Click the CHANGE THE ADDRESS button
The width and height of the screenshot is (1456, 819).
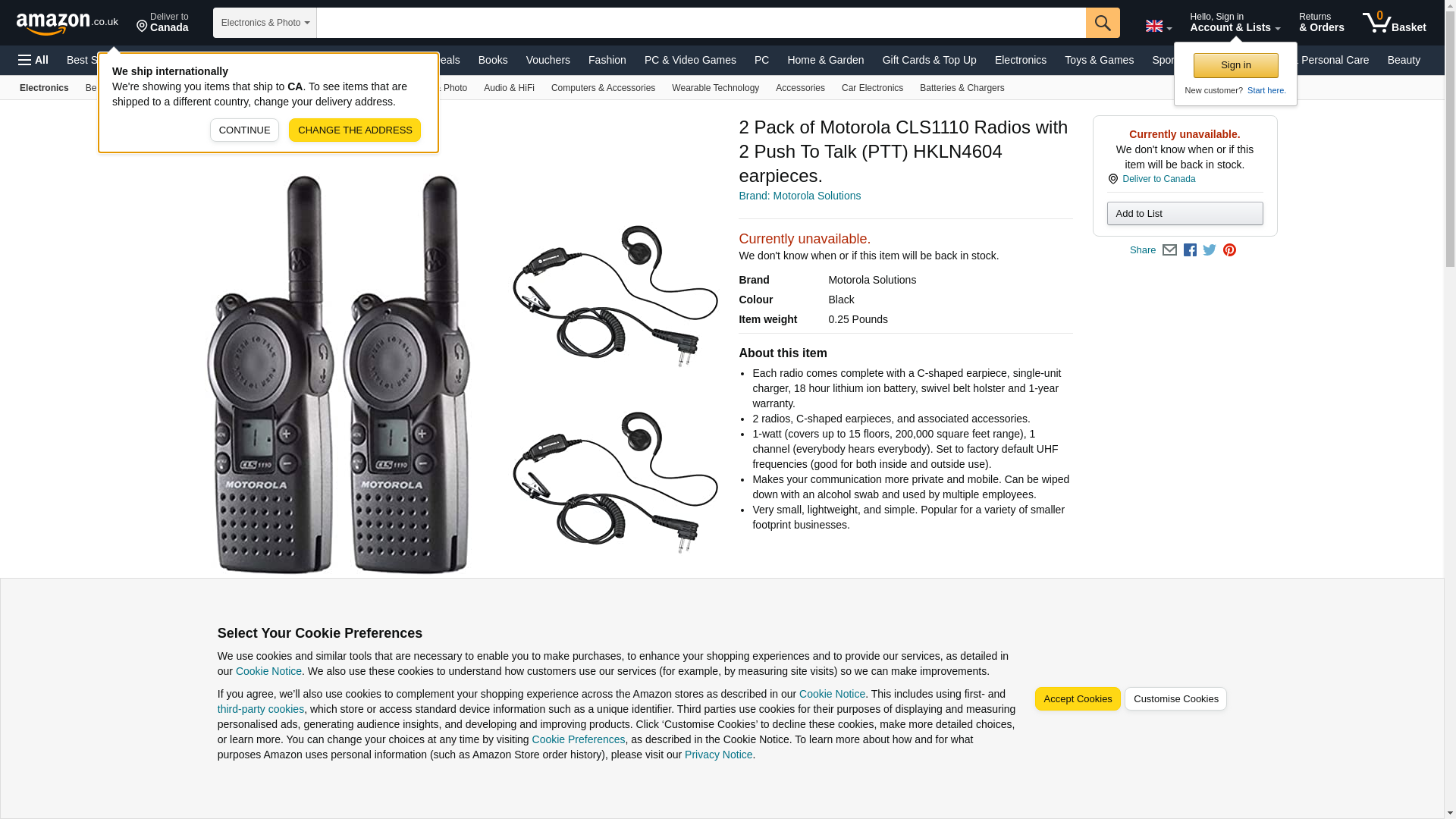pyautogui.click(x=355, y=130)
